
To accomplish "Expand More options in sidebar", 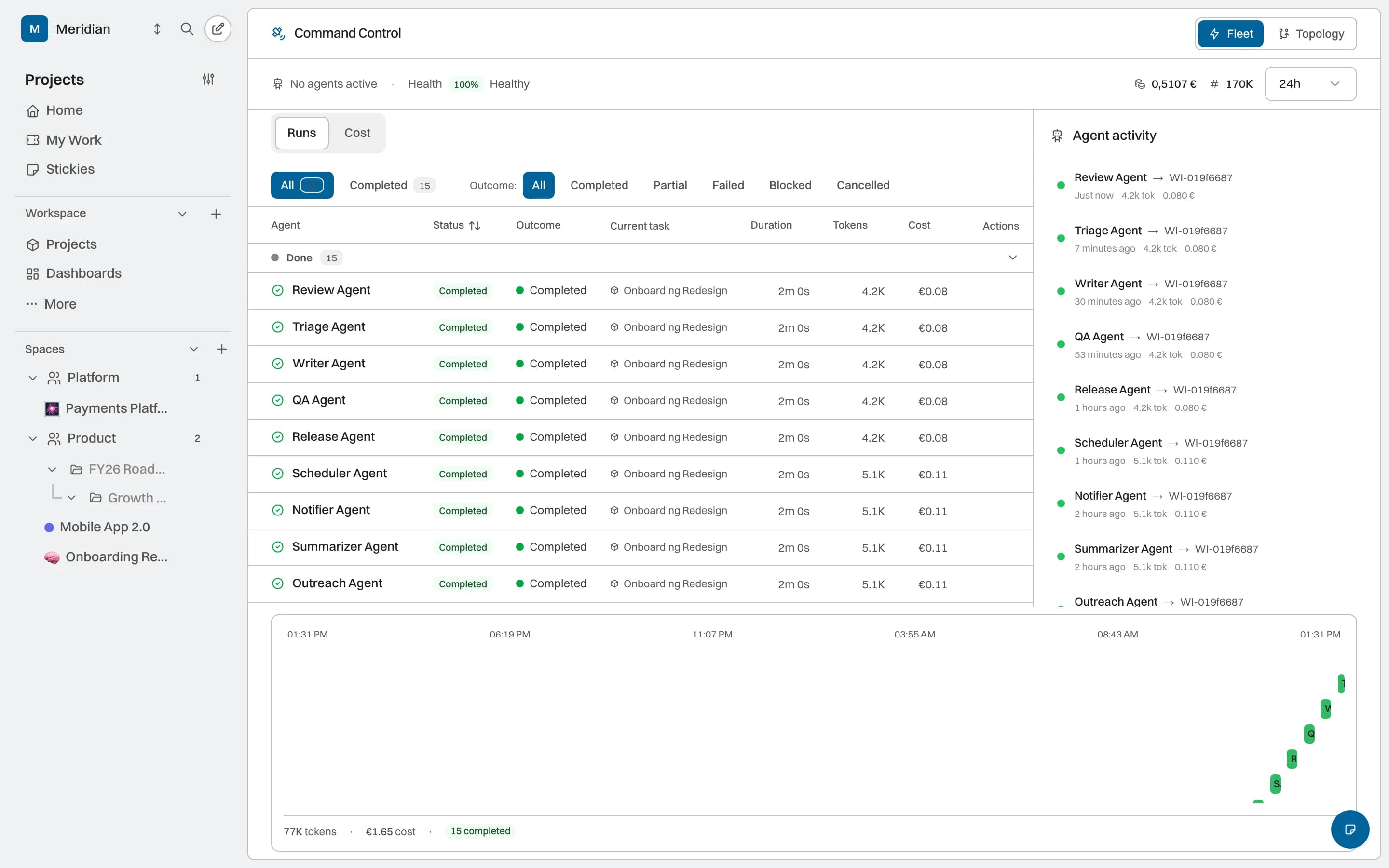I will click(51, 304).
